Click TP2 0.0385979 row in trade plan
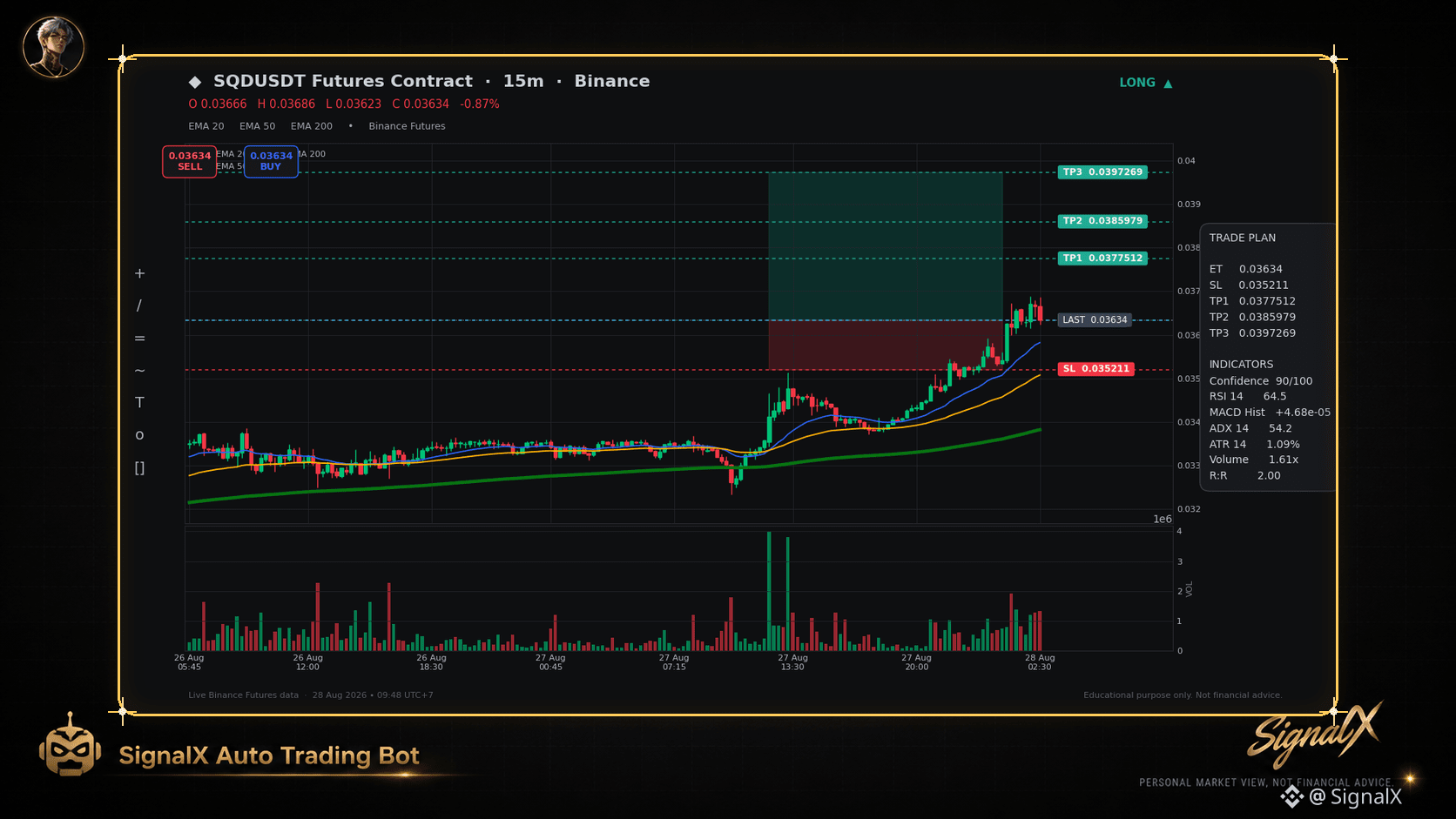This screenshot has width=1456, height=819. 1252,318
